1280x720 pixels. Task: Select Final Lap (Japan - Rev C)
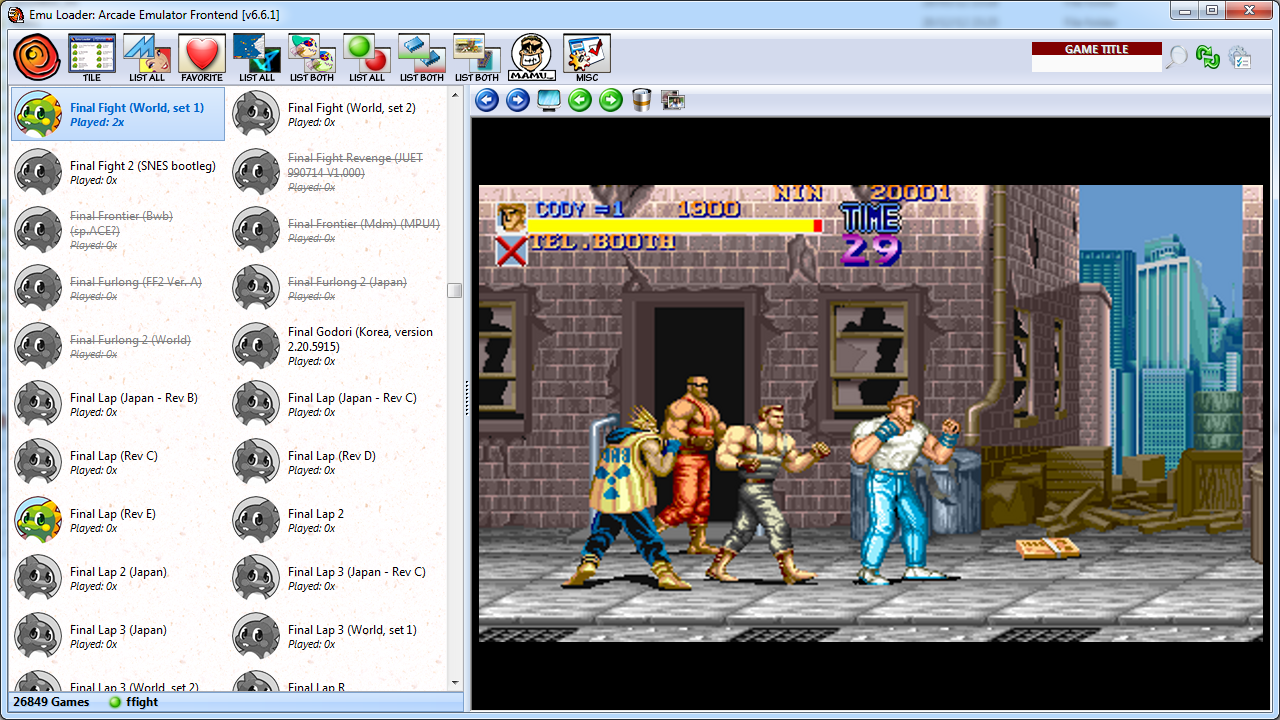coord(336,404)
